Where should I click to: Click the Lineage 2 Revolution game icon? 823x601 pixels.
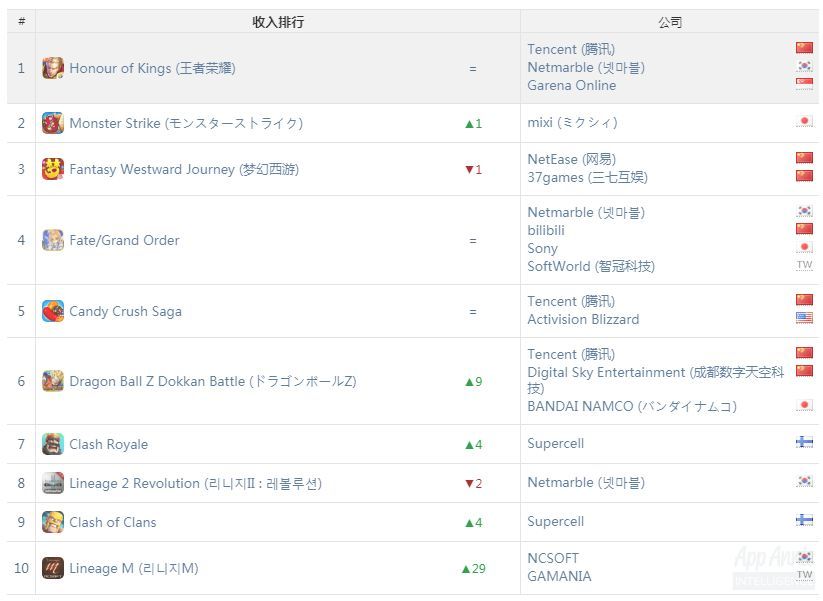(x=53, y=483)
